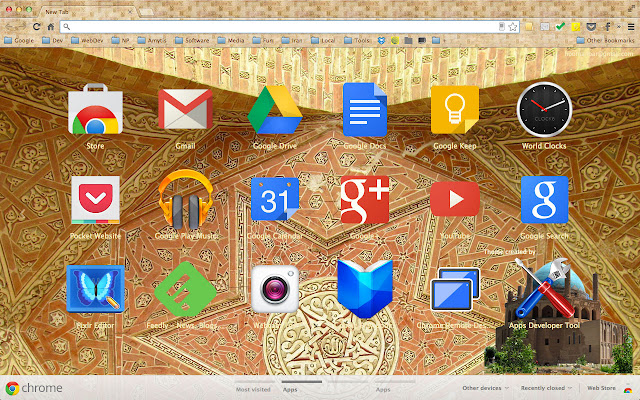Launch the Google Docs app
This screenshot has width=640, height=400.
pos(365,109)
